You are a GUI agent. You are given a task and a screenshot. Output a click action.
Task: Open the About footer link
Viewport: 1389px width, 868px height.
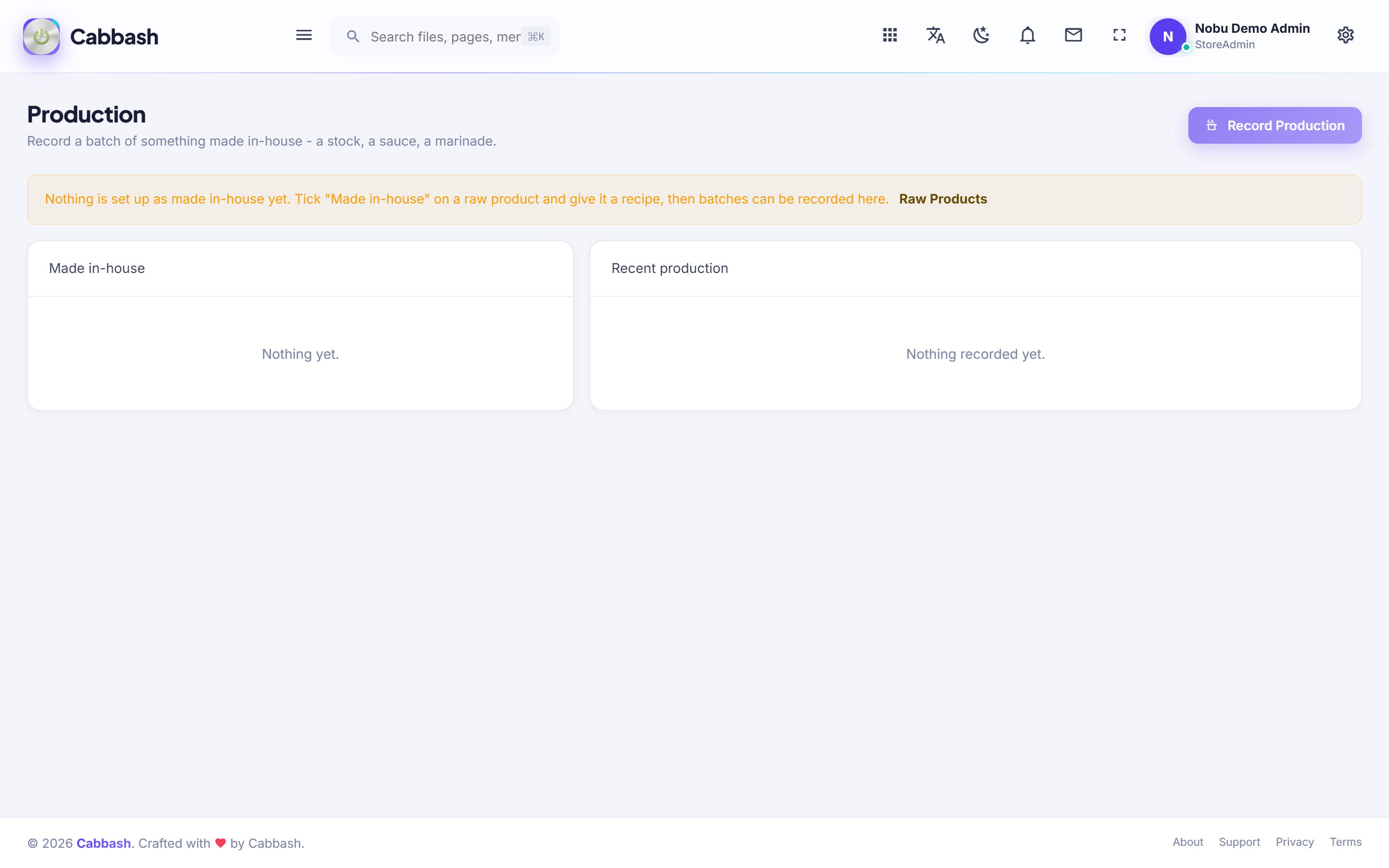pyautogui.click(x=1187, y=842)
